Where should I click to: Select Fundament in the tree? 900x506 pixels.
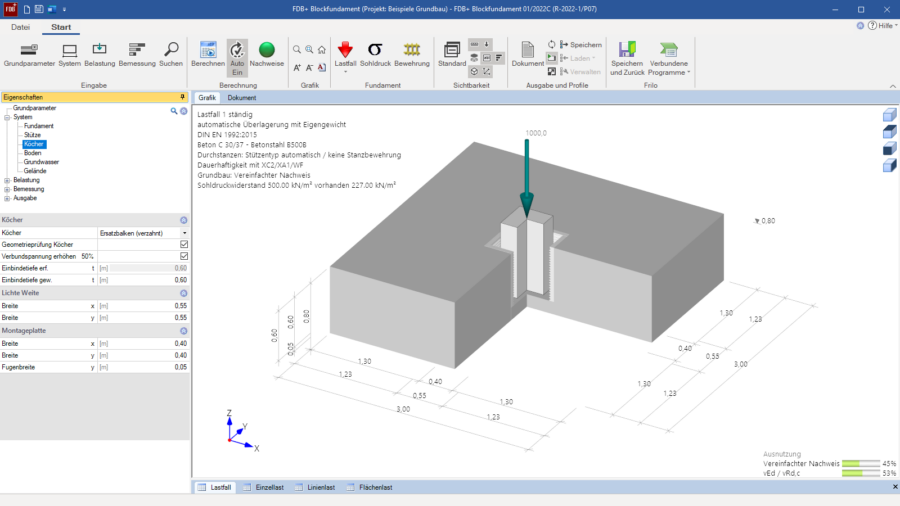[38, 126]
